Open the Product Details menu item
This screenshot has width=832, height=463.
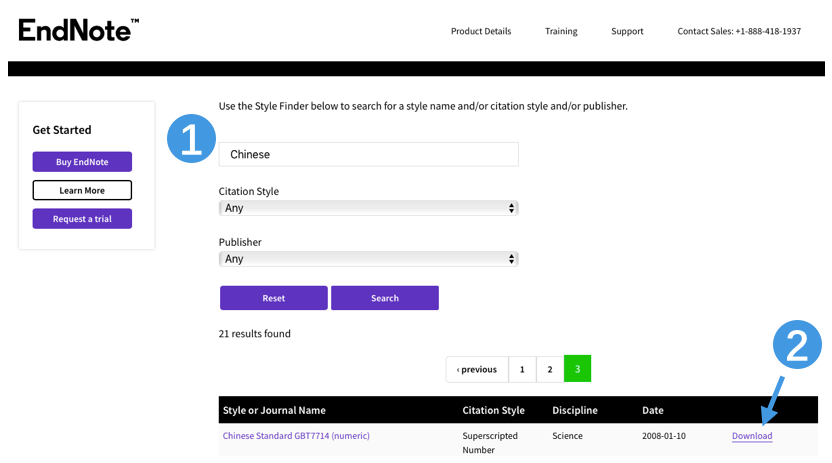pyautogui.click(x=480, y=31)
